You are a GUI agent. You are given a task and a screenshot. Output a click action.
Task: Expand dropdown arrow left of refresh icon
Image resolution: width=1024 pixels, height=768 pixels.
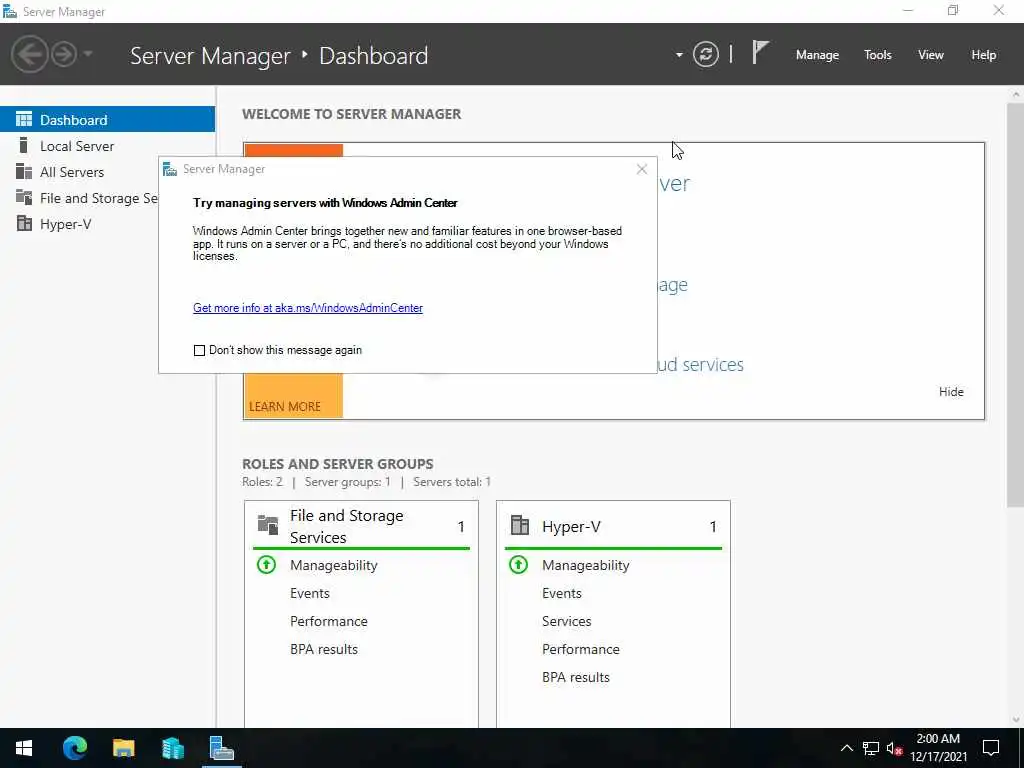click(x=679, y=55)
